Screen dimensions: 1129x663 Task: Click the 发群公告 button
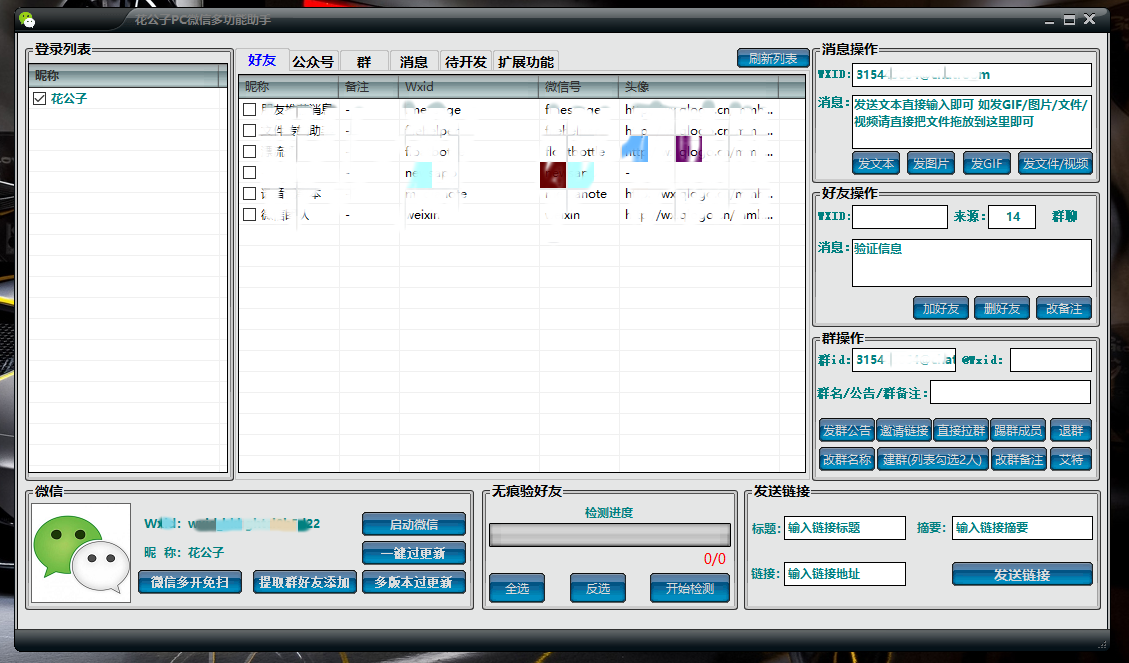coord(847,430)
